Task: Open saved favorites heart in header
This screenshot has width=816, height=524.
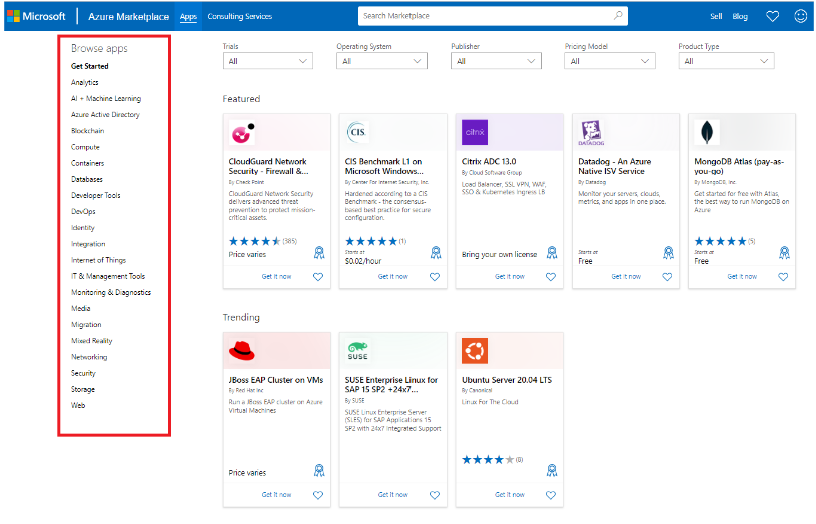Action: [772, 16]
